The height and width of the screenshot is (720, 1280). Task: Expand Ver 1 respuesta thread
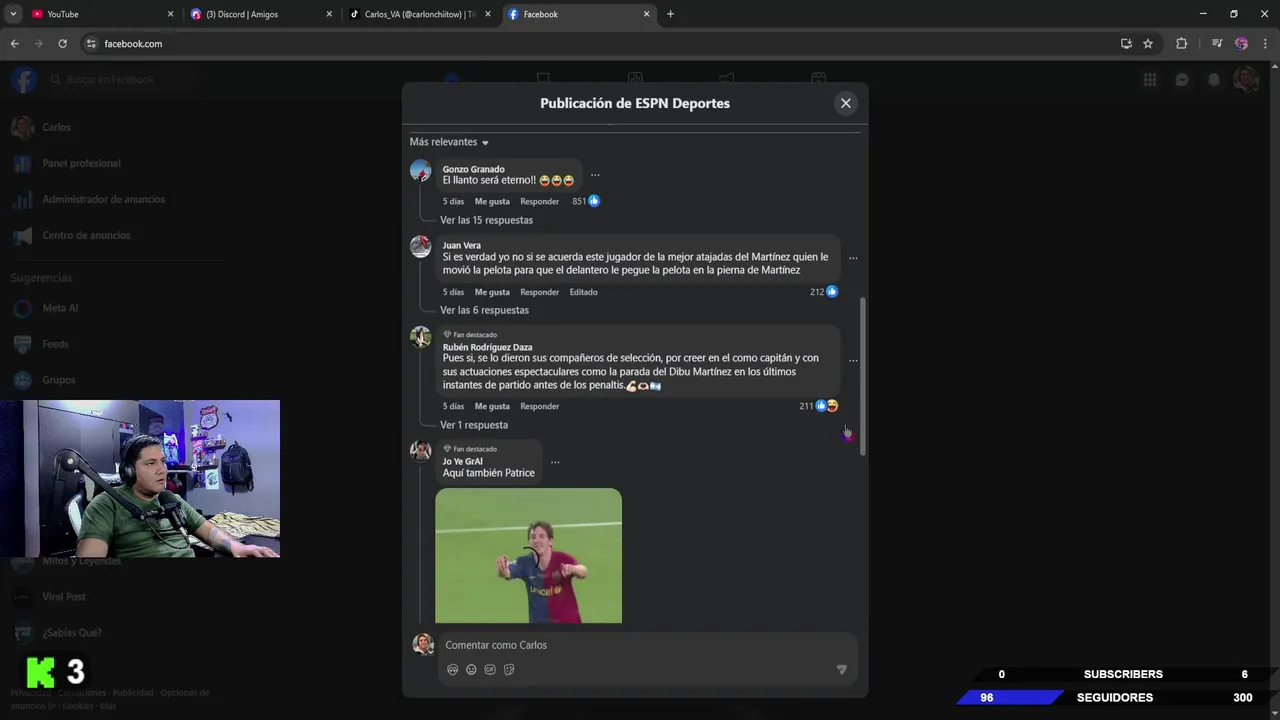(x=474, y=425)
